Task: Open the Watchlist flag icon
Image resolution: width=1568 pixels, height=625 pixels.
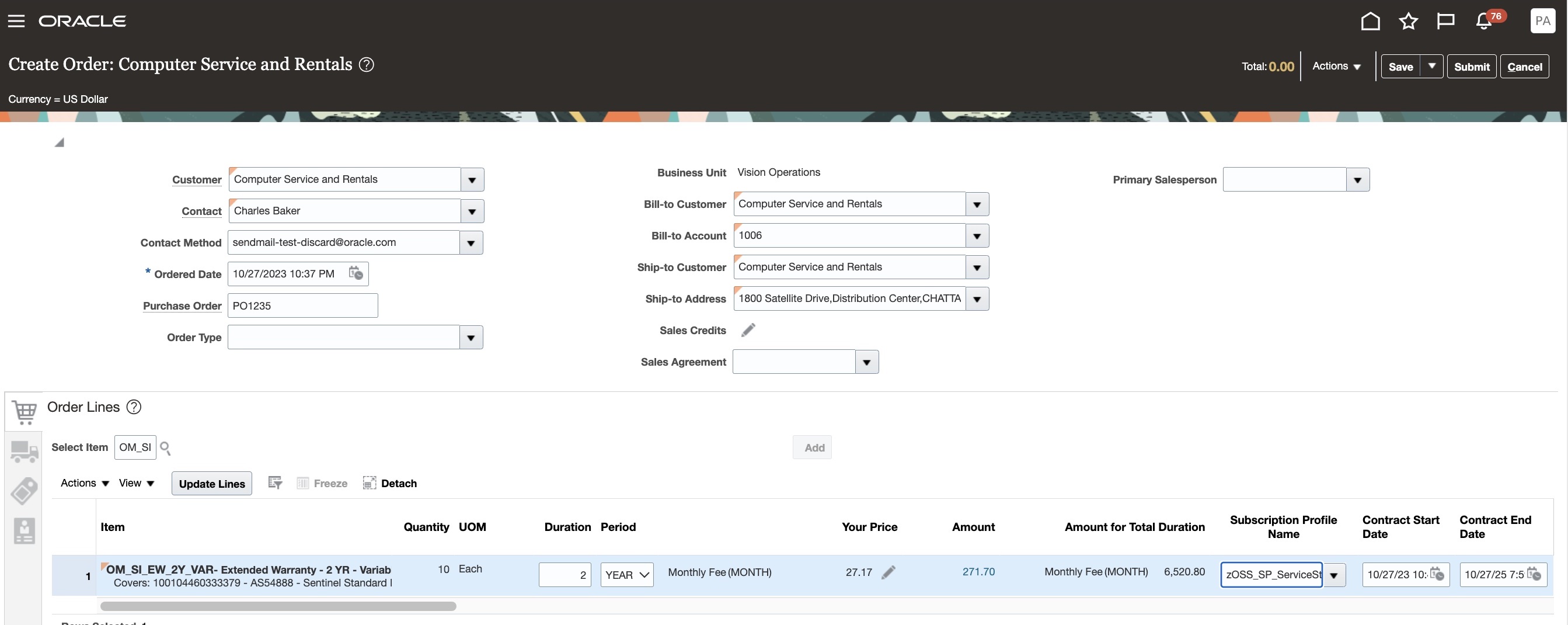Action: (1445, 22)
